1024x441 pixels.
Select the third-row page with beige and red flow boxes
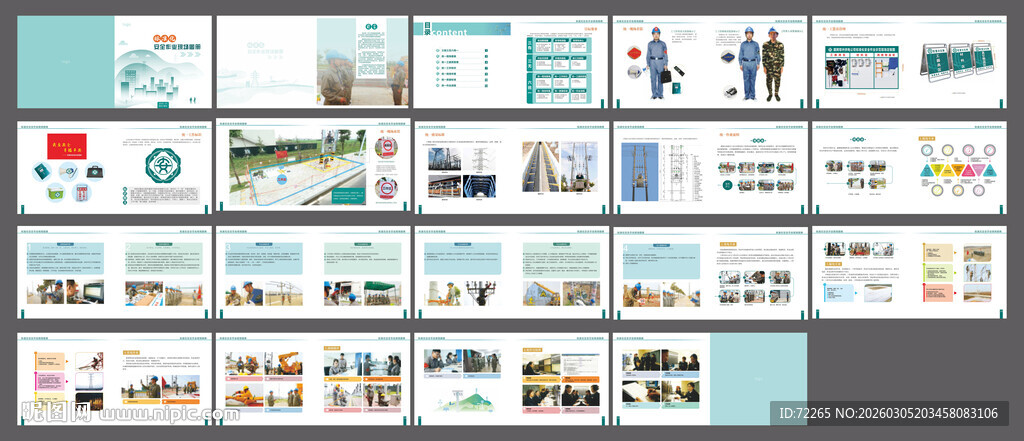tap(909, 272)
